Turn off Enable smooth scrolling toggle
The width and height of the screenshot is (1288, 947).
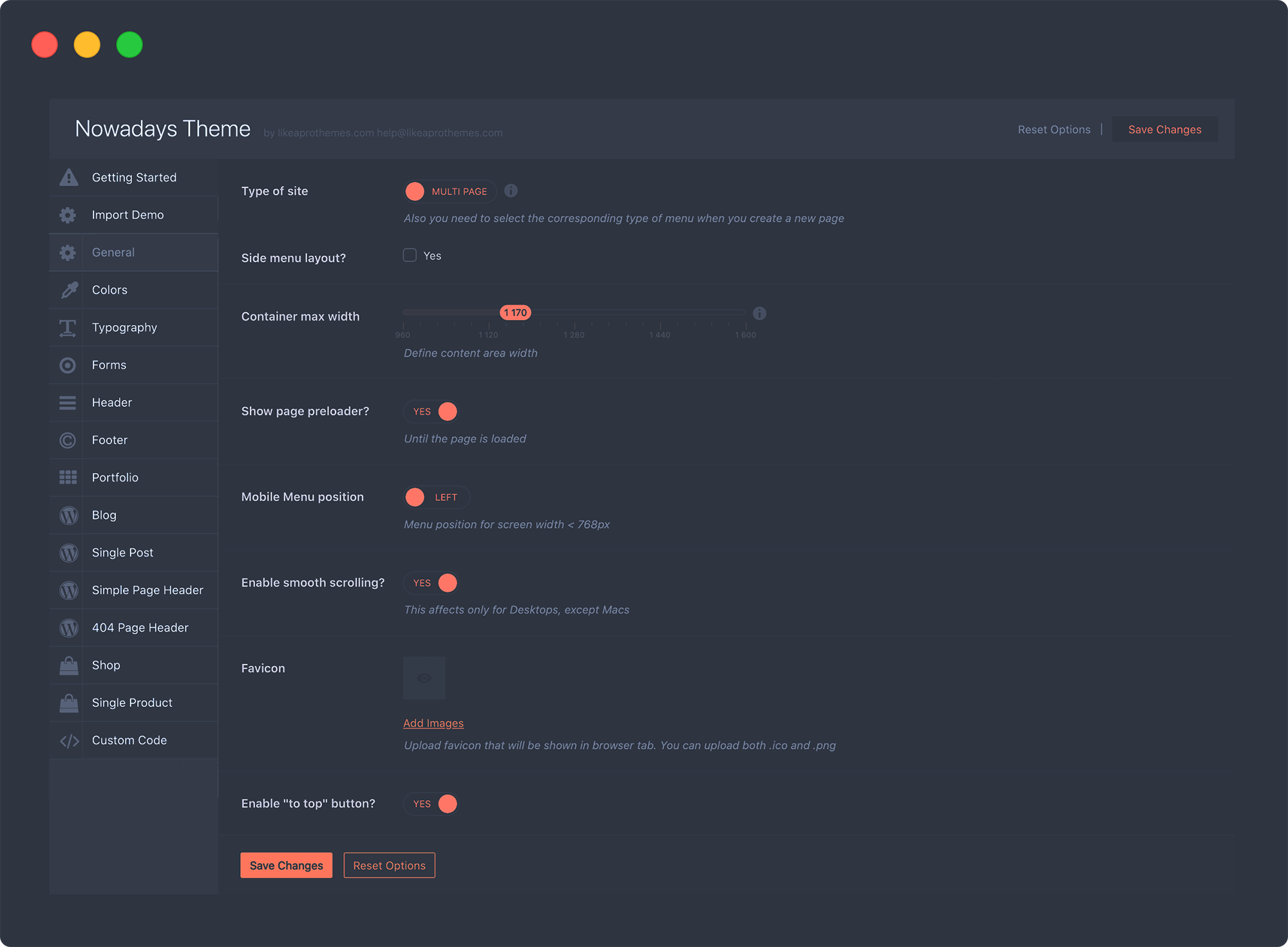tap(431, 583)
